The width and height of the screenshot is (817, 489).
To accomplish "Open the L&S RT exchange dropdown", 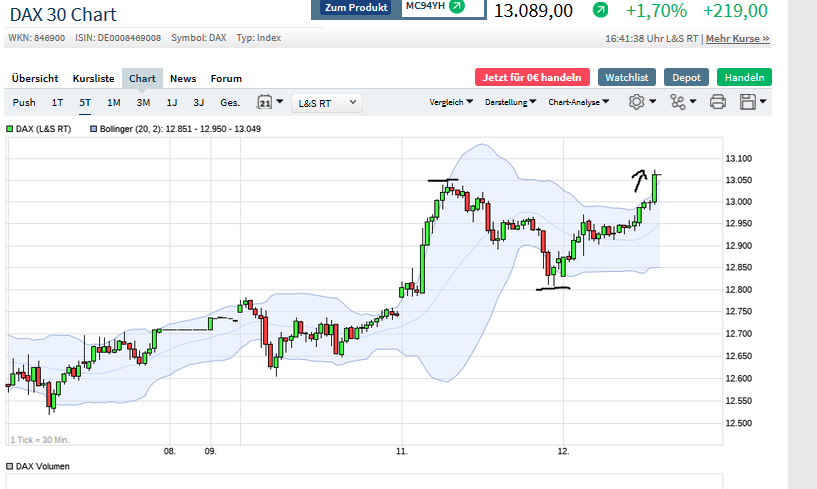I will coord(326,102).
